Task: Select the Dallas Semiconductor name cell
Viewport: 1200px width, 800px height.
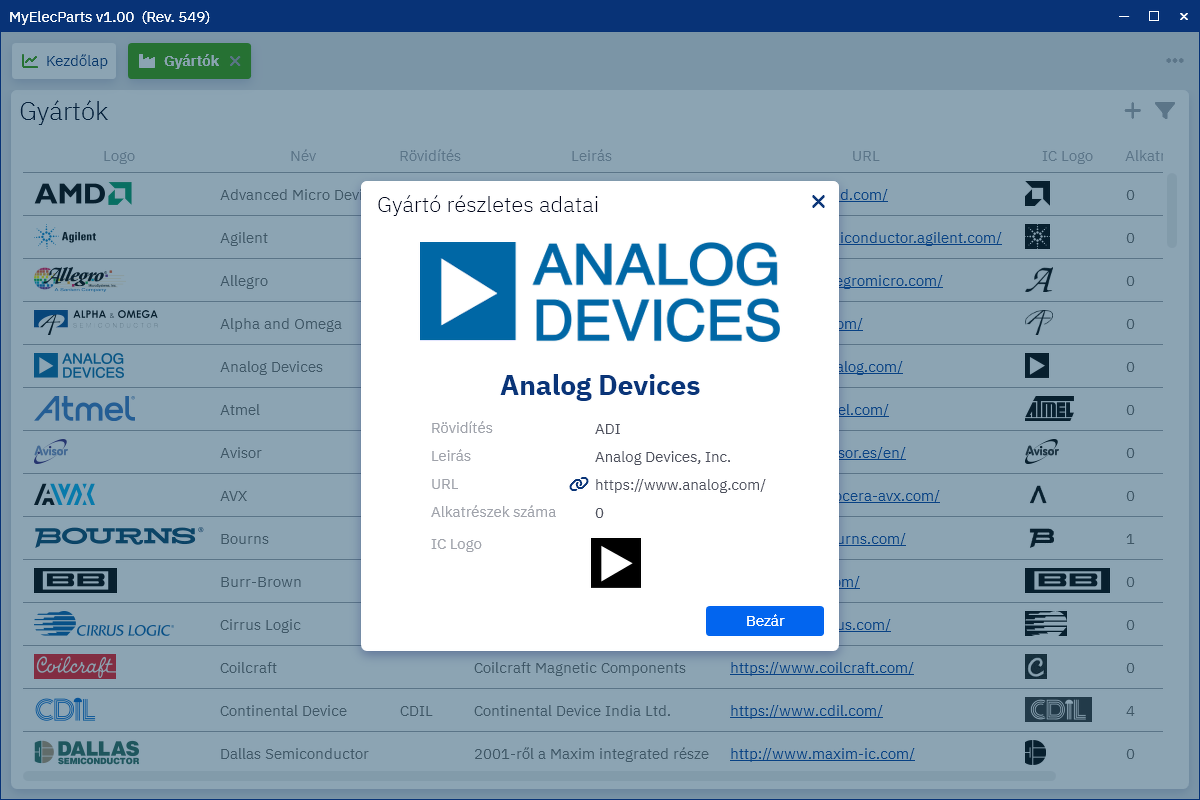Action: point(294,753)
